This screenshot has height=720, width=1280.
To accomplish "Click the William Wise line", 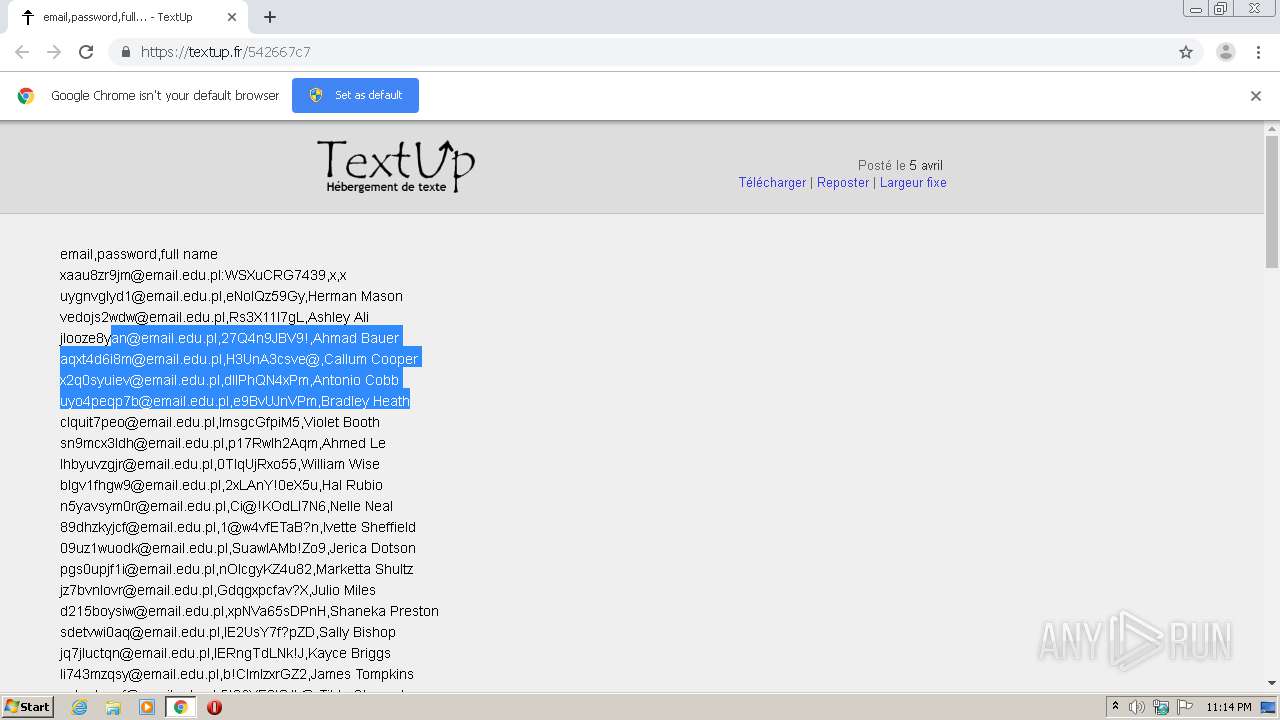I will (x=220, y=464).
